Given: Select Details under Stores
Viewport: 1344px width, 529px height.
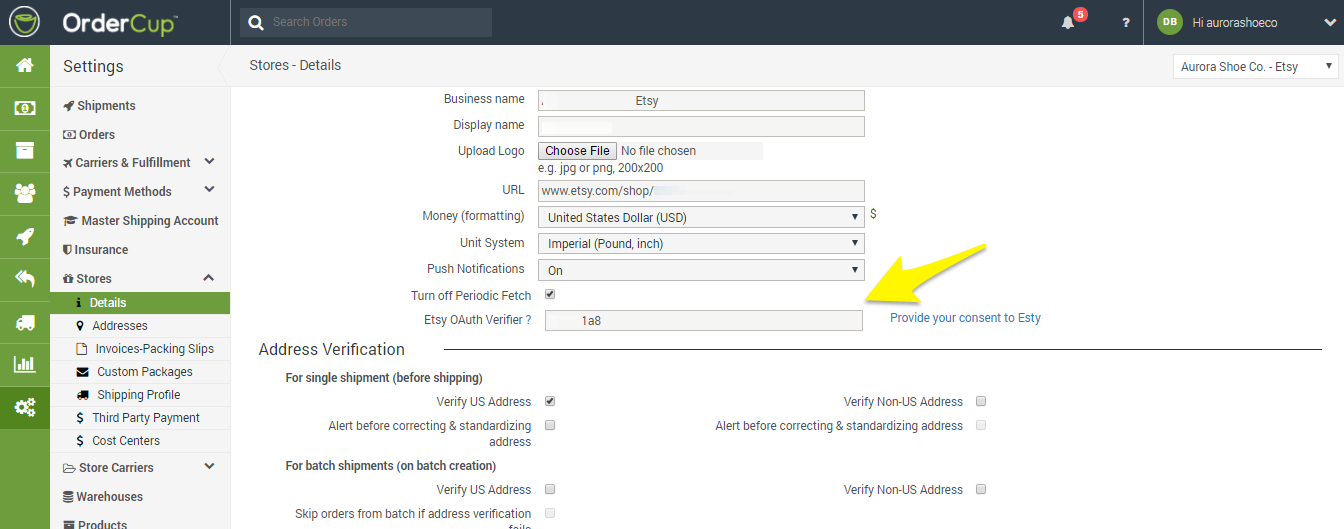Looking at the screenshot, I should [140, 302].
